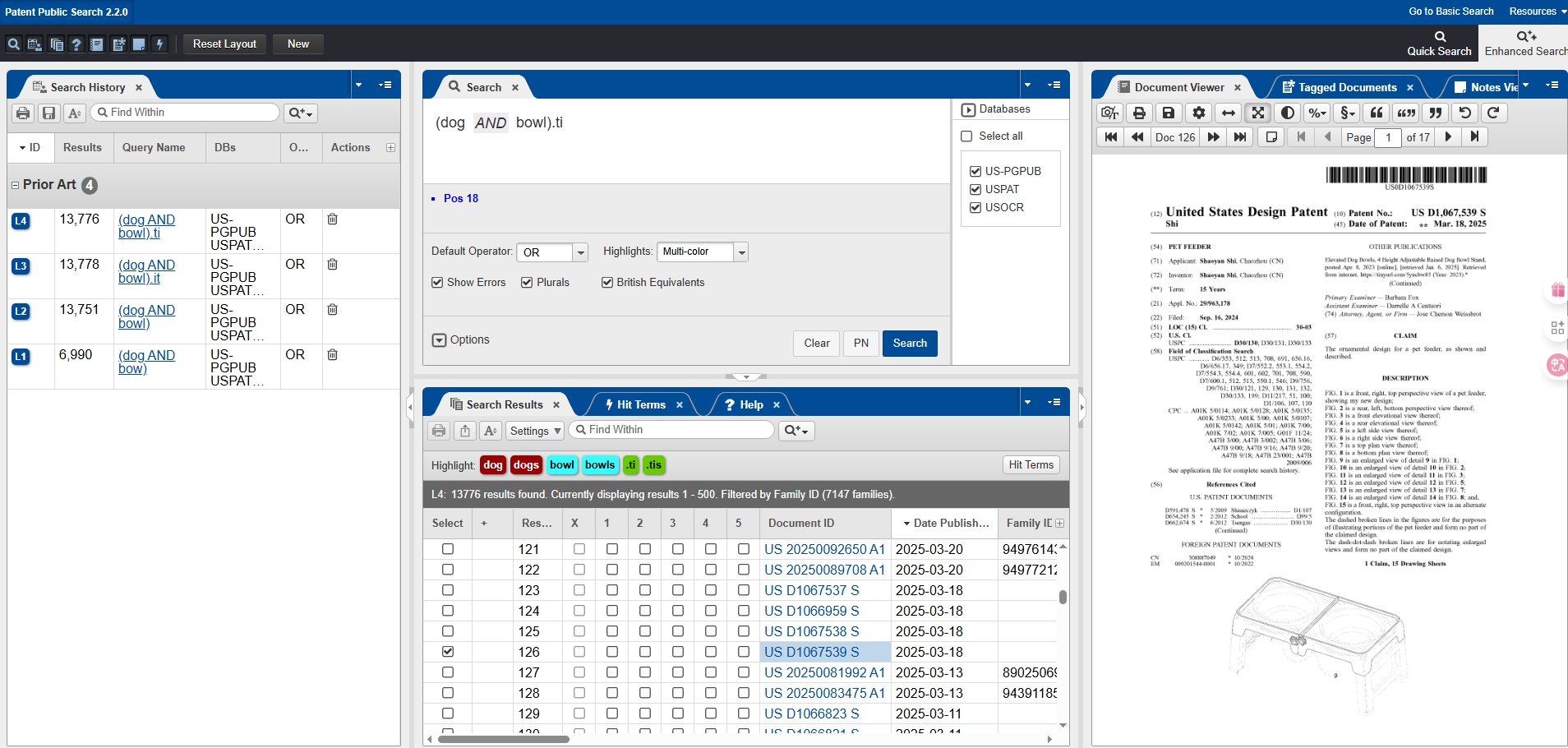
Task: Open the Default Operator dropdown
Action: [581, 252]
